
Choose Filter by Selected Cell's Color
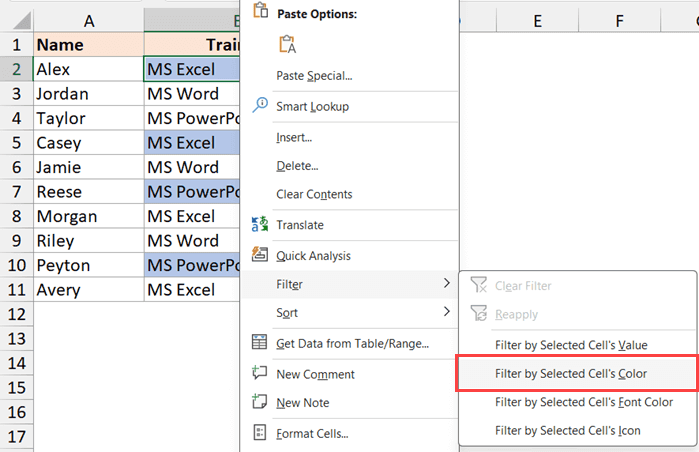click(571, 374)
